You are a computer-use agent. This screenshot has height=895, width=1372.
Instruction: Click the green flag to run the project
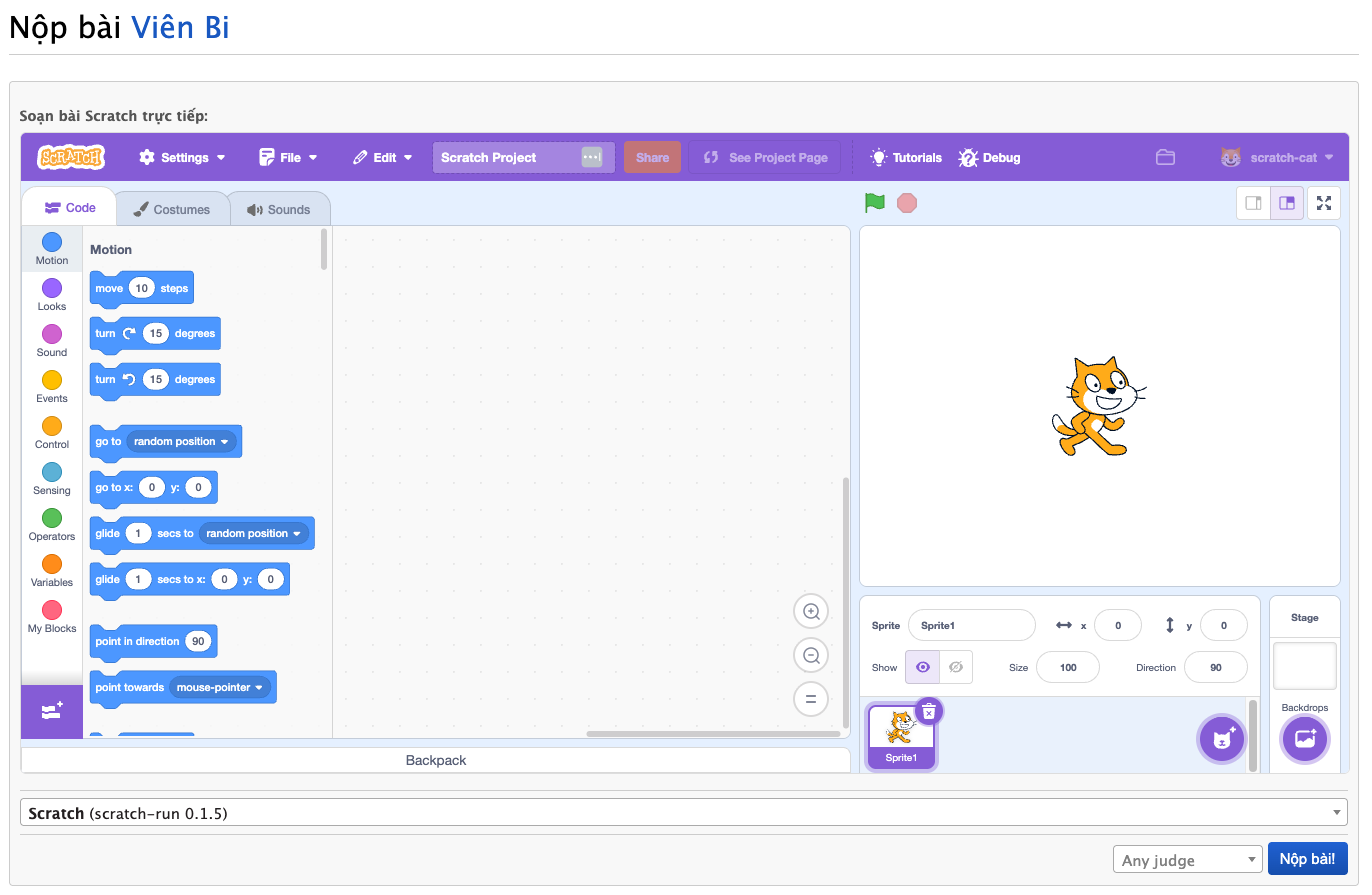pyautogui.click(x=875, y=203)
